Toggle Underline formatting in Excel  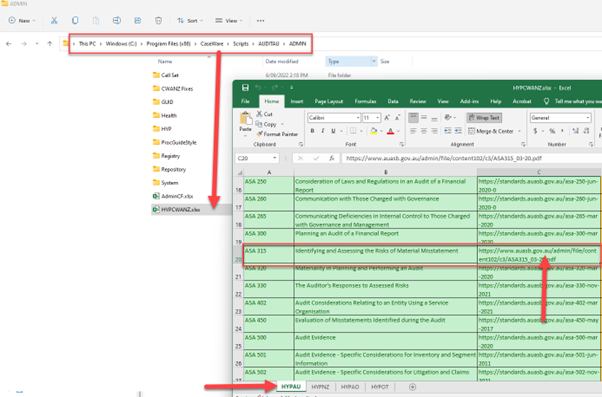click(x=333, y=131)
